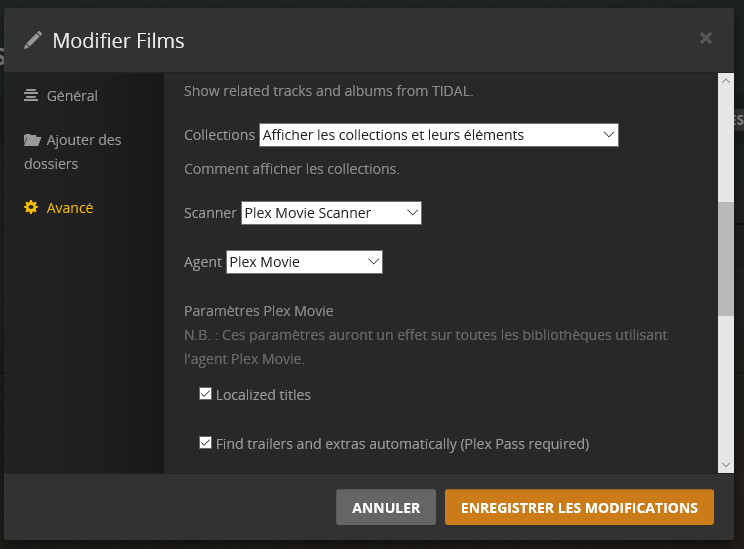The image size is (744, 549).
Task: Click the folder icon beside Ajouter des dossiers
Action: tap(32, 140)
